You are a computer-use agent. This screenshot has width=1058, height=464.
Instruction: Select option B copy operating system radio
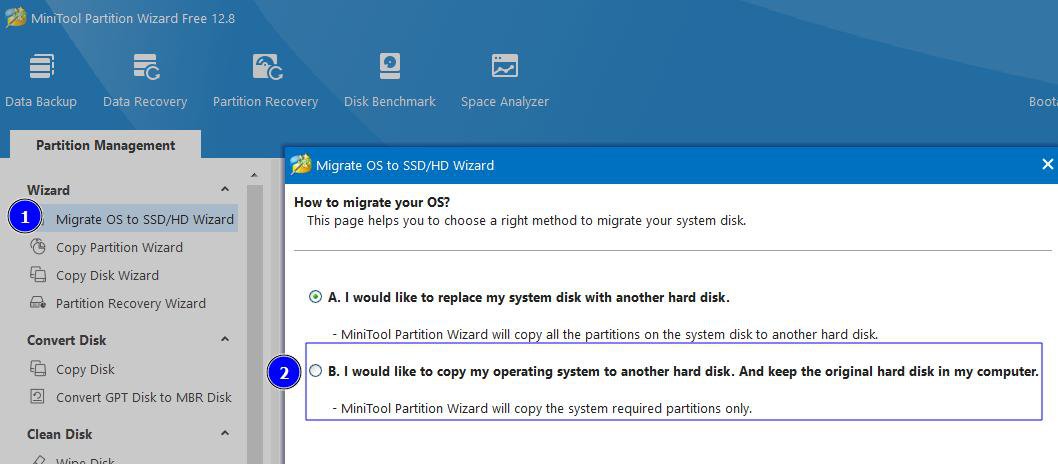[x=315, y=371]
